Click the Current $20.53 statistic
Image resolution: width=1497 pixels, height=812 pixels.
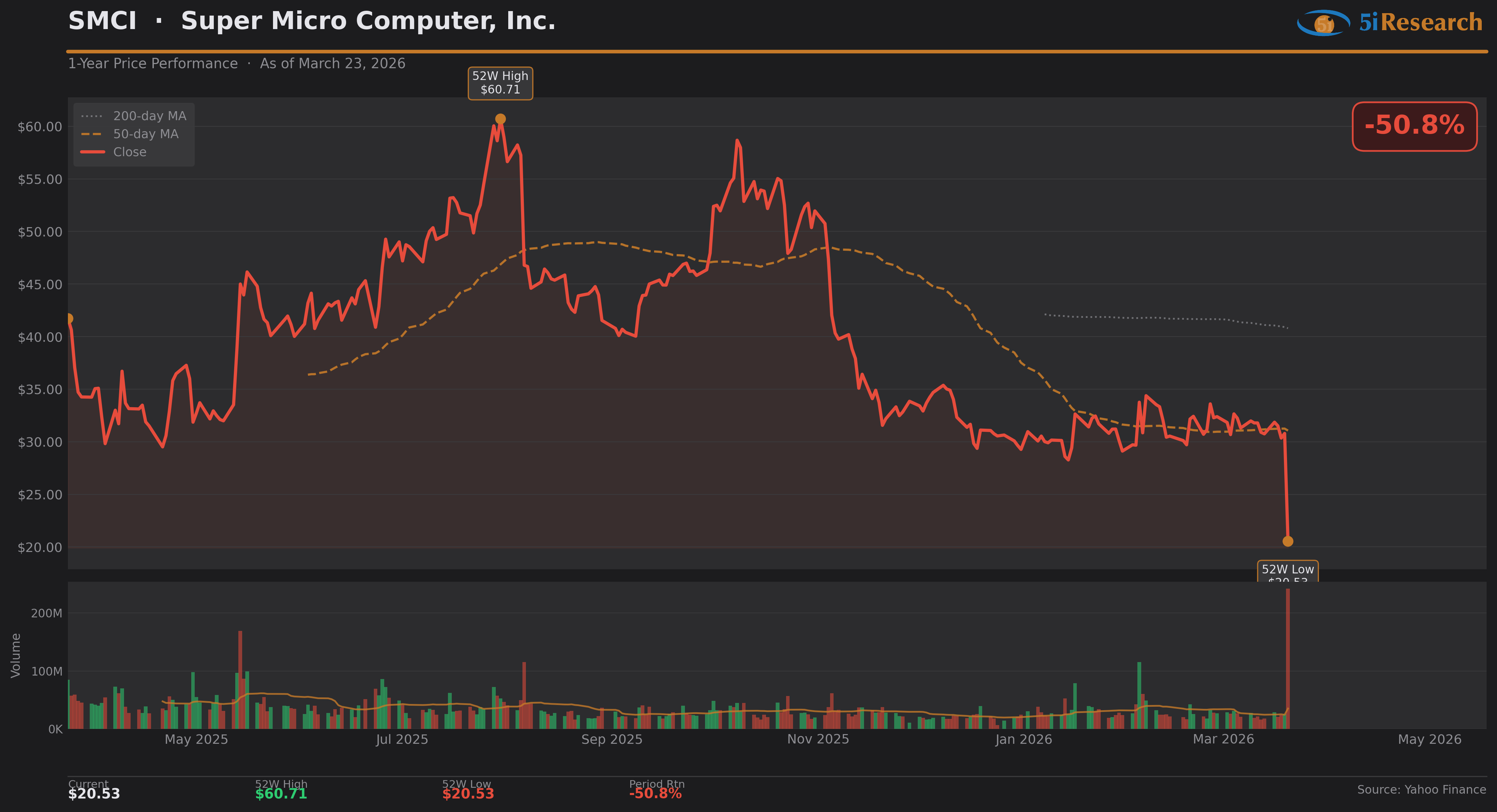point(94,793)
